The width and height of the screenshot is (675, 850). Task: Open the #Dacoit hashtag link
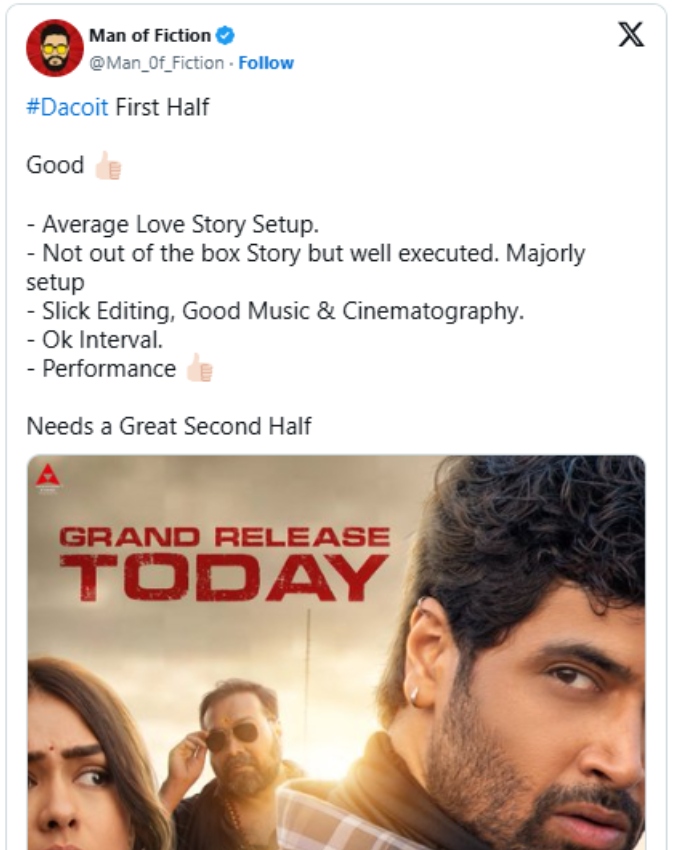67,108
